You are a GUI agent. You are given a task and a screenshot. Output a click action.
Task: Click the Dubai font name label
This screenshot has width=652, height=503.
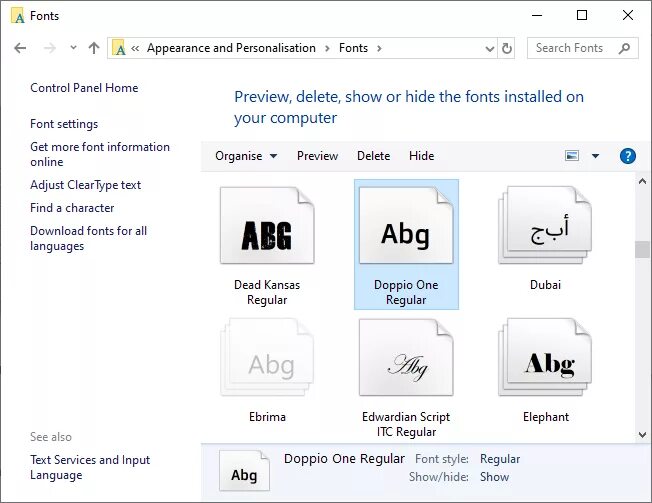click(545, 285)
